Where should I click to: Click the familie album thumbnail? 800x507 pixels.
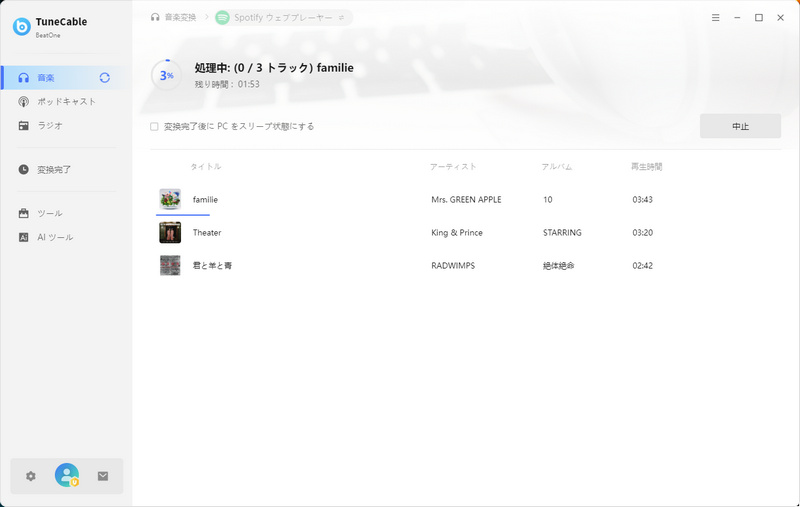pyautogui.click(x=170, y=199)
